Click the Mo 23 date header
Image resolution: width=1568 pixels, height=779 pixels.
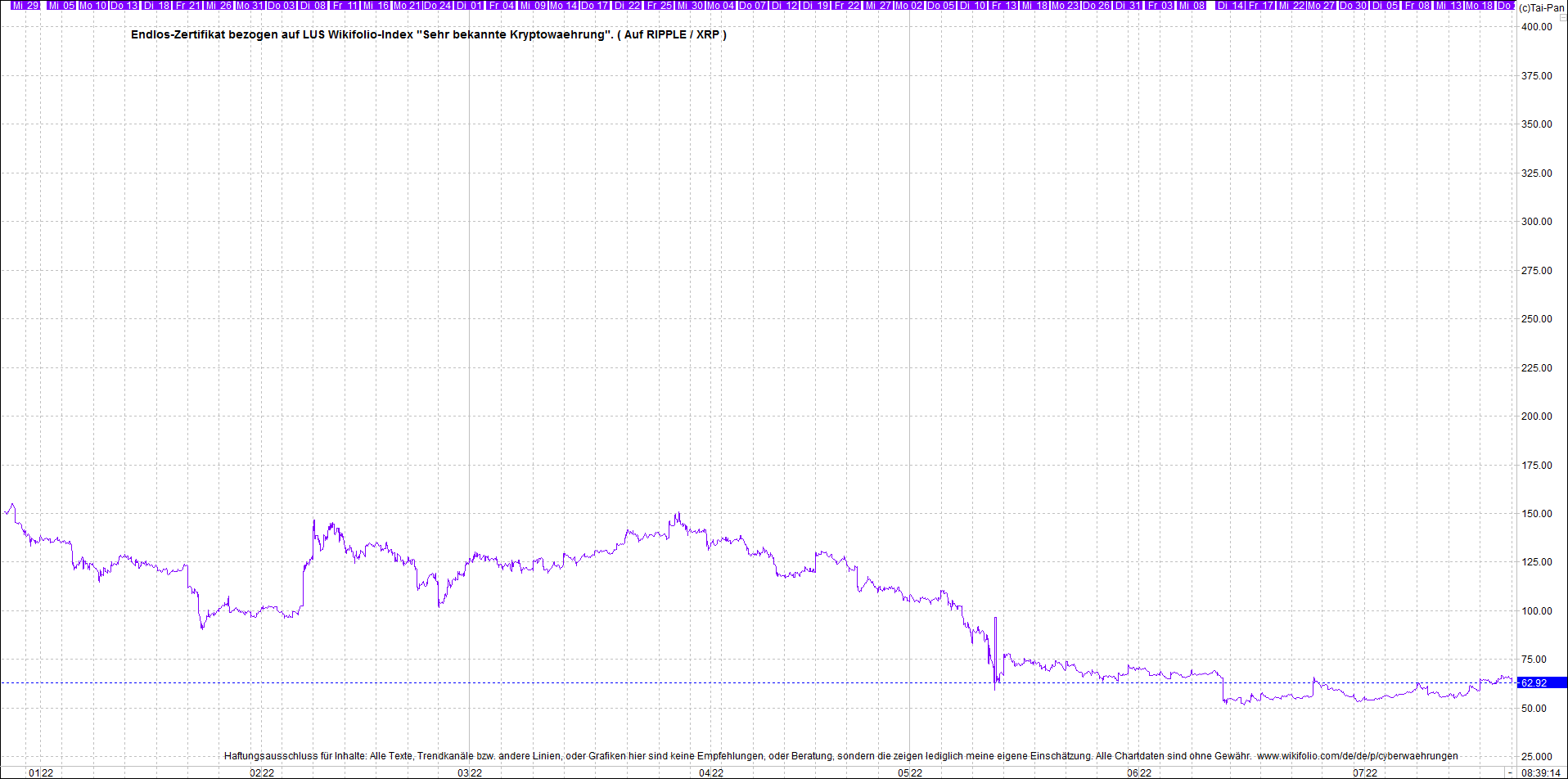1065,6
